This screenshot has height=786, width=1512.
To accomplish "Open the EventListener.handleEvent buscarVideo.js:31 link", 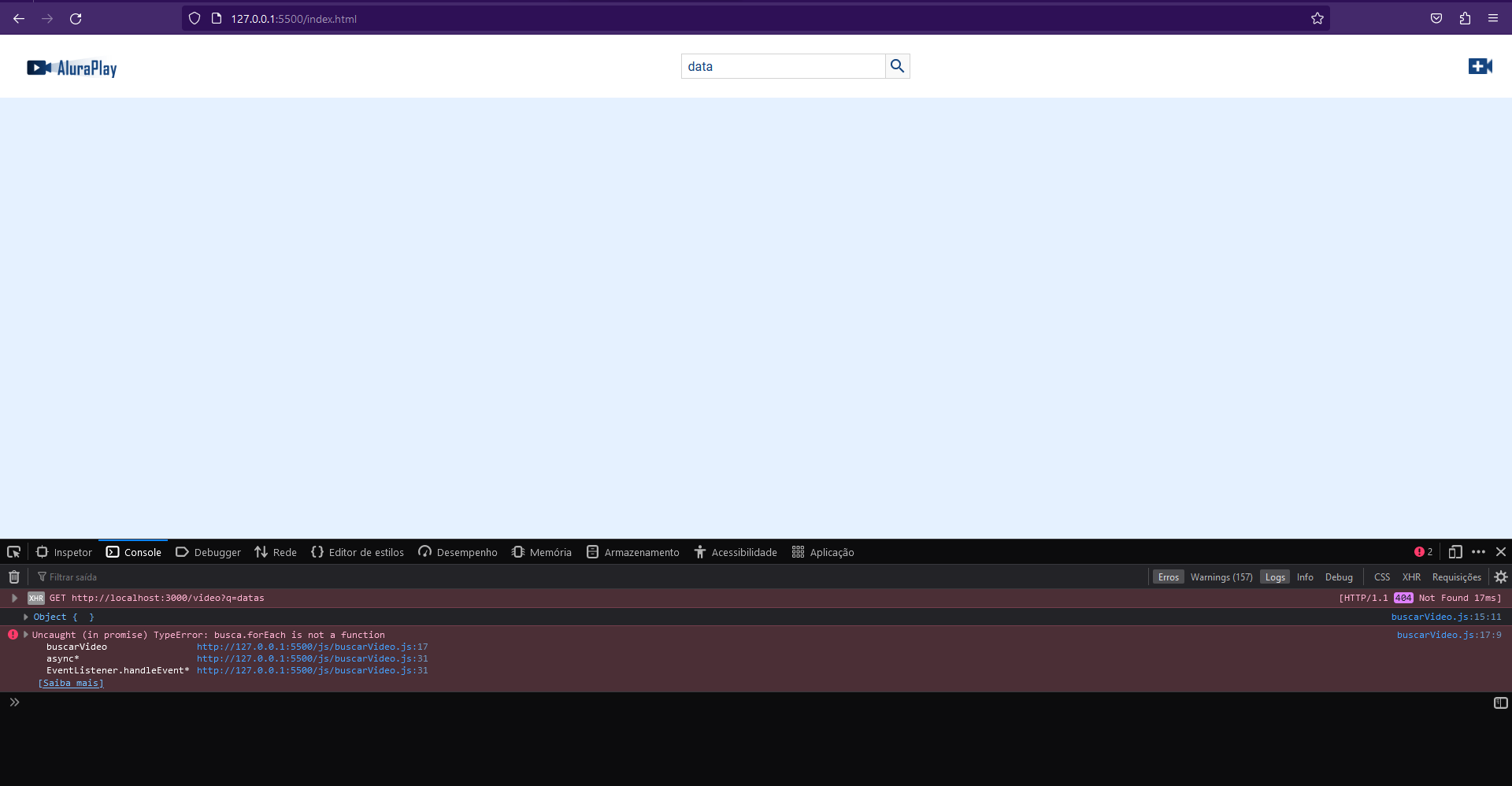I will (x=313, y=670).
